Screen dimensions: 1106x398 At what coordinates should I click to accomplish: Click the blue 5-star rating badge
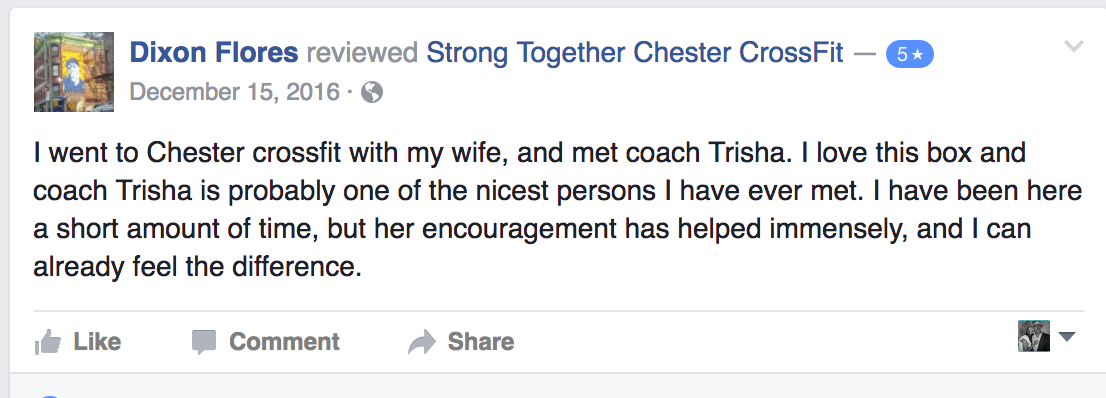[x=909, y=54]
